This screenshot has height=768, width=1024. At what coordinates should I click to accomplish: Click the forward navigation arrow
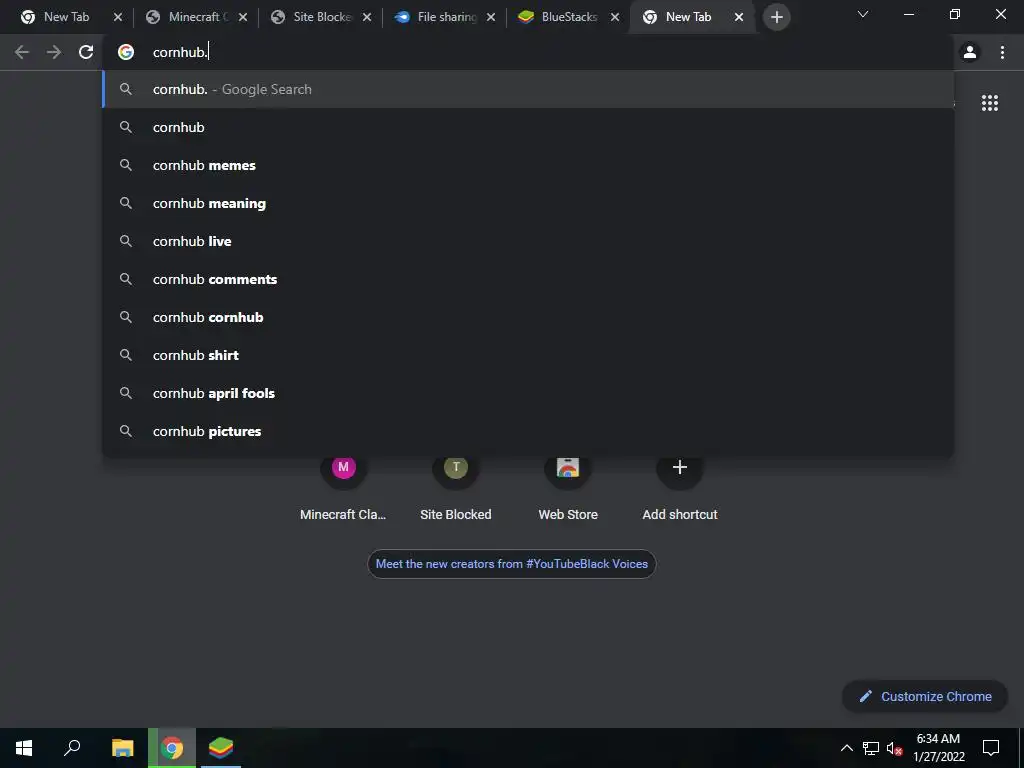(54, 52)
